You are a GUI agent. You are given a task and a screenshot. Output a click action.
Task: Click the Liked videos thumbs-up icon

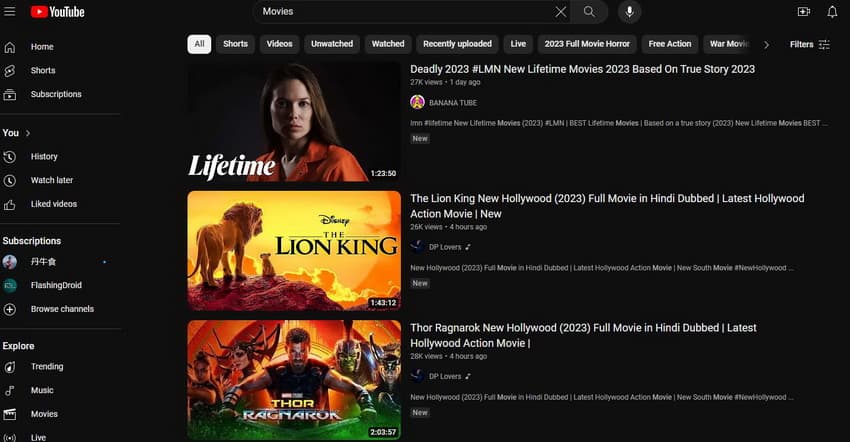[10, 204]
